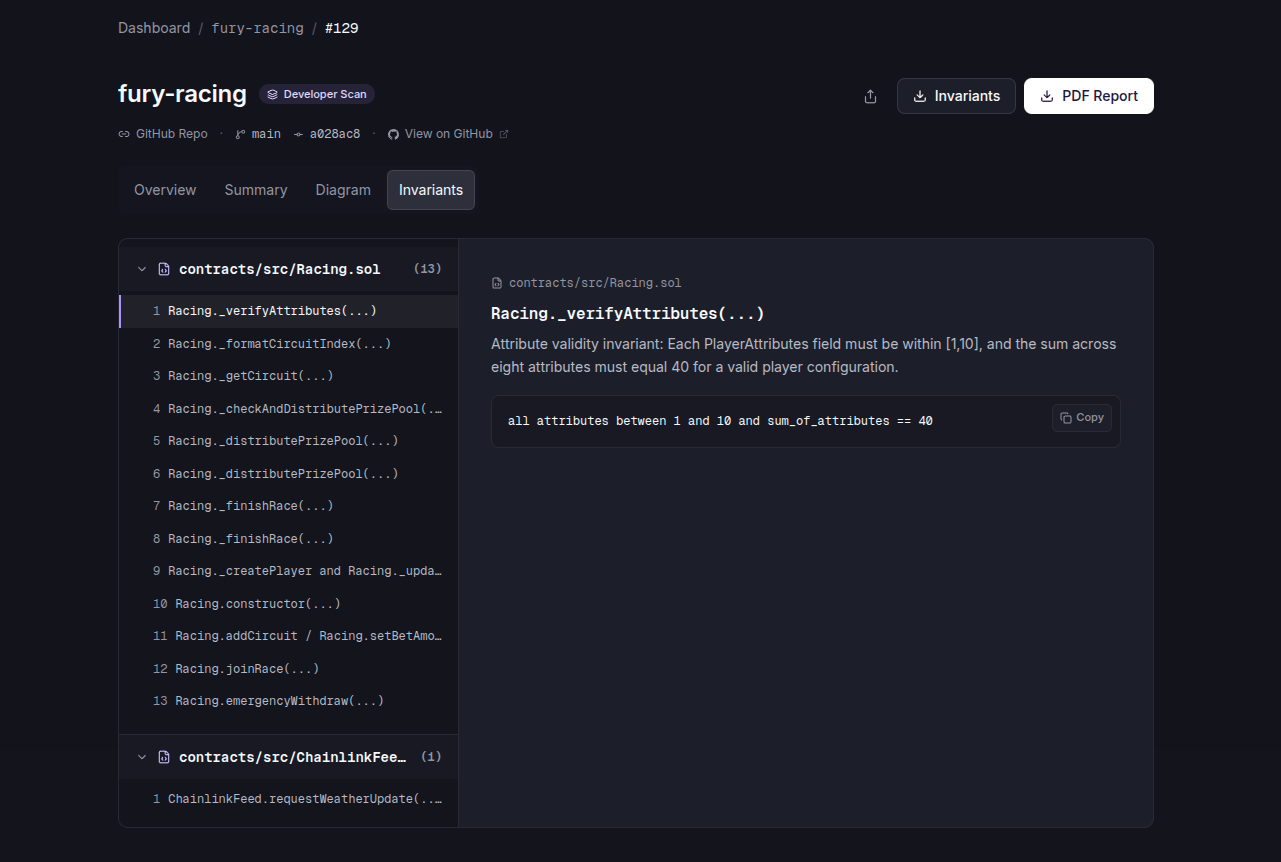1281x862 pixels.
Task: Open View on GitHub link
Action: (448, 134)
